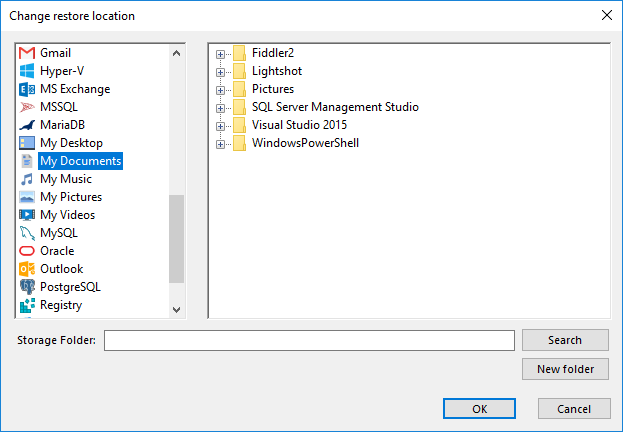This screenshot has width=623, height=432.
Task: Click the orange Outlook icon
Action: (27, 269)
